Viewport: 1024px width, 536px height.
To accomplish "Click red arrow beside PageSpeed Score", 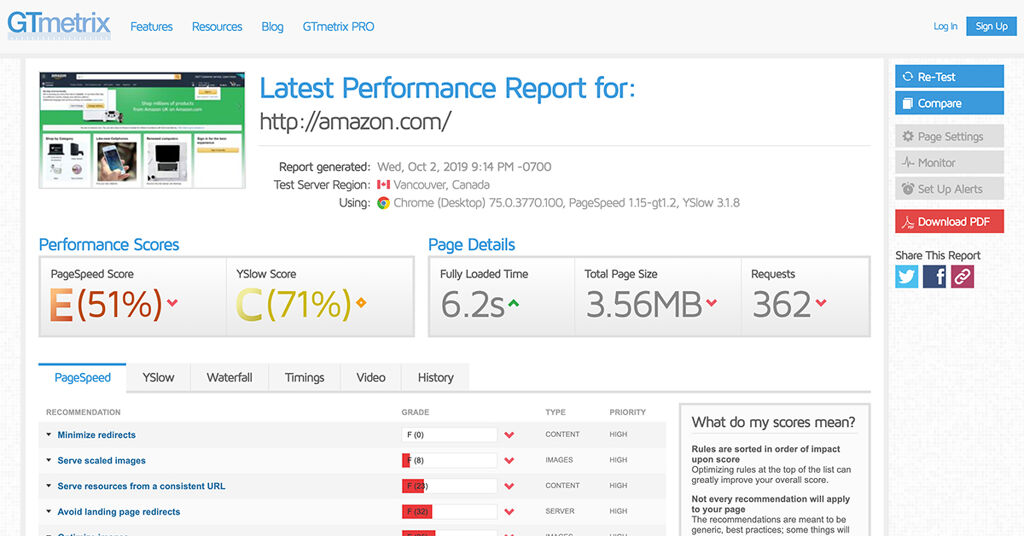I will click(172, 302).
